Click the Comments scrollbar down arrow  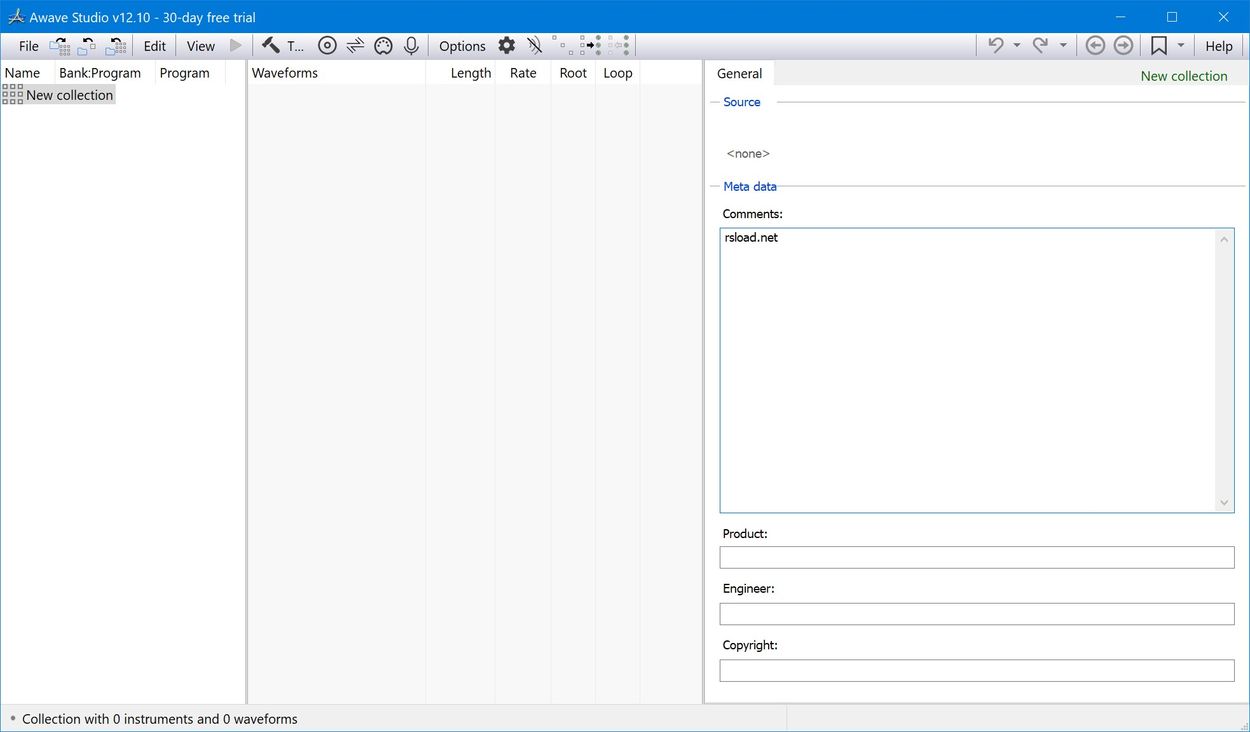[x=1225, y=503]
